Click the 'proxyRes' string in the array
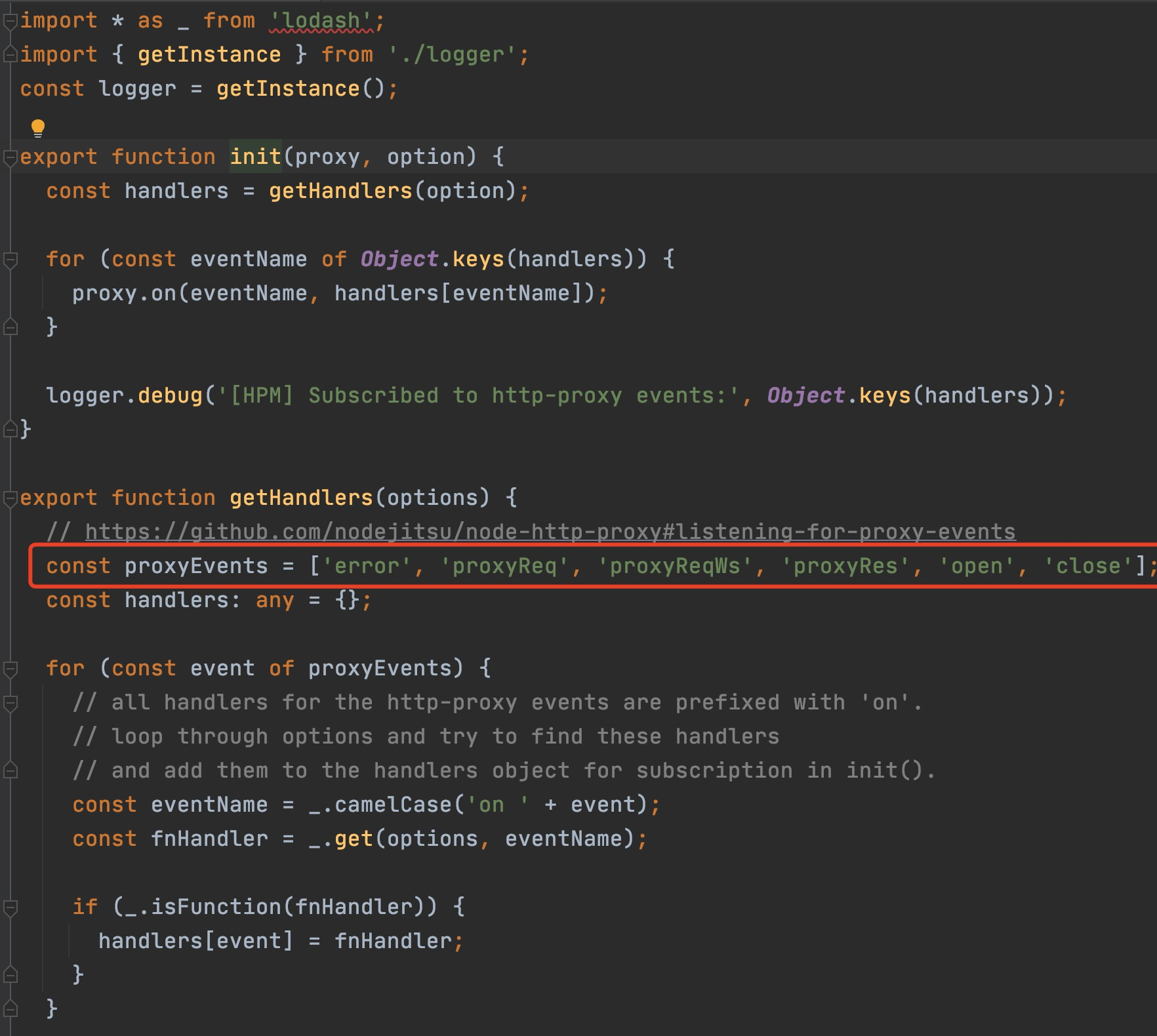The image size is (1157, 1036). coord(845,567)
